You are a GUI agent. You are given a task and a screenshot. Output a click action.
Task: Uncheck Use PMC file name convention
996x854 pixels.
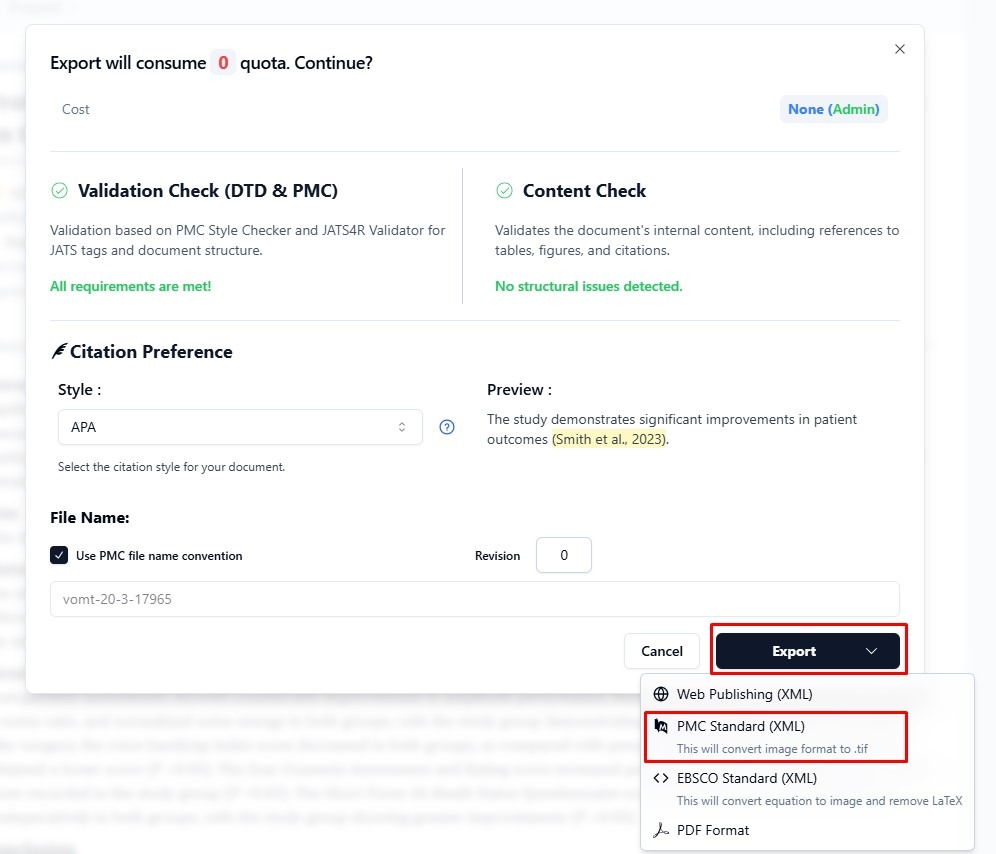[59, 555]
